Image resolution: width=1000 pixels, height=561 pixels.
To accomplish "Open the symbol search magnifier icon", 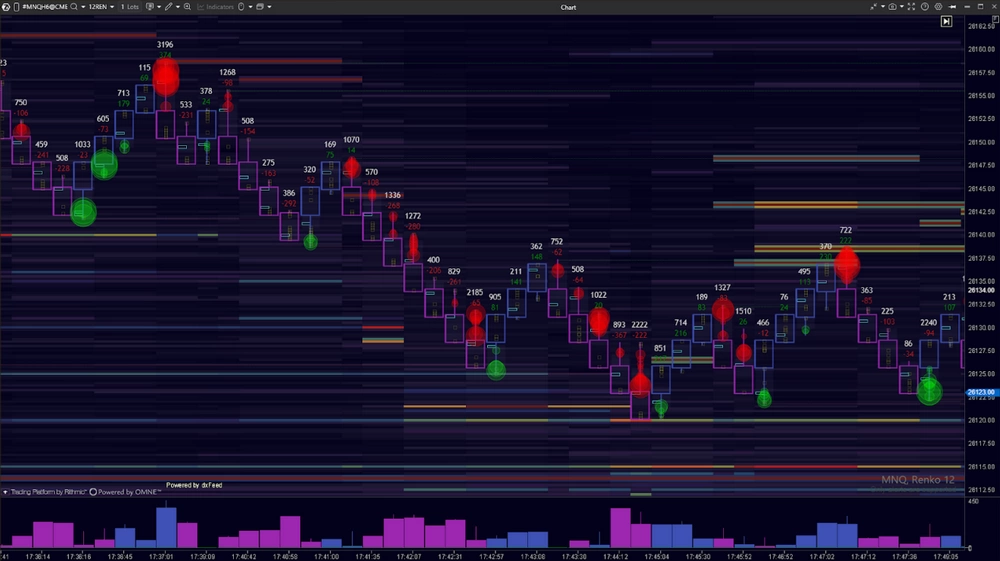I will point(74,6).
